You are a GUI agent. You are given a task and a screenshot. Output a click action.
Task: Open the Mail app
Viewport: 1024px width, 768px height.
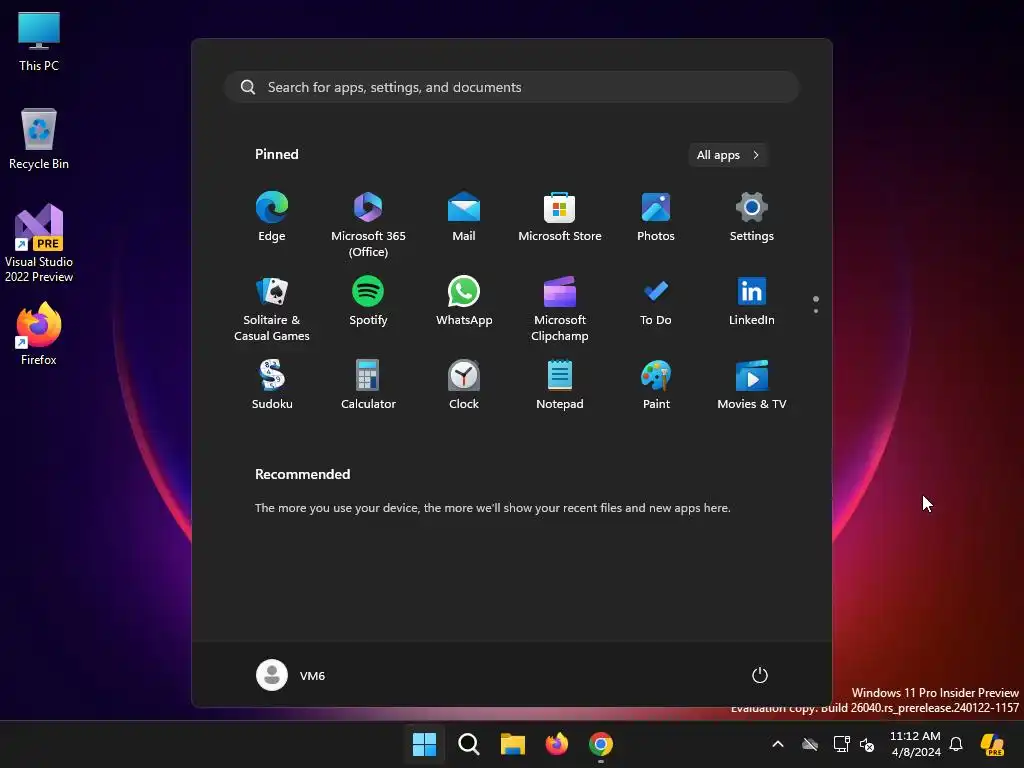464,217
